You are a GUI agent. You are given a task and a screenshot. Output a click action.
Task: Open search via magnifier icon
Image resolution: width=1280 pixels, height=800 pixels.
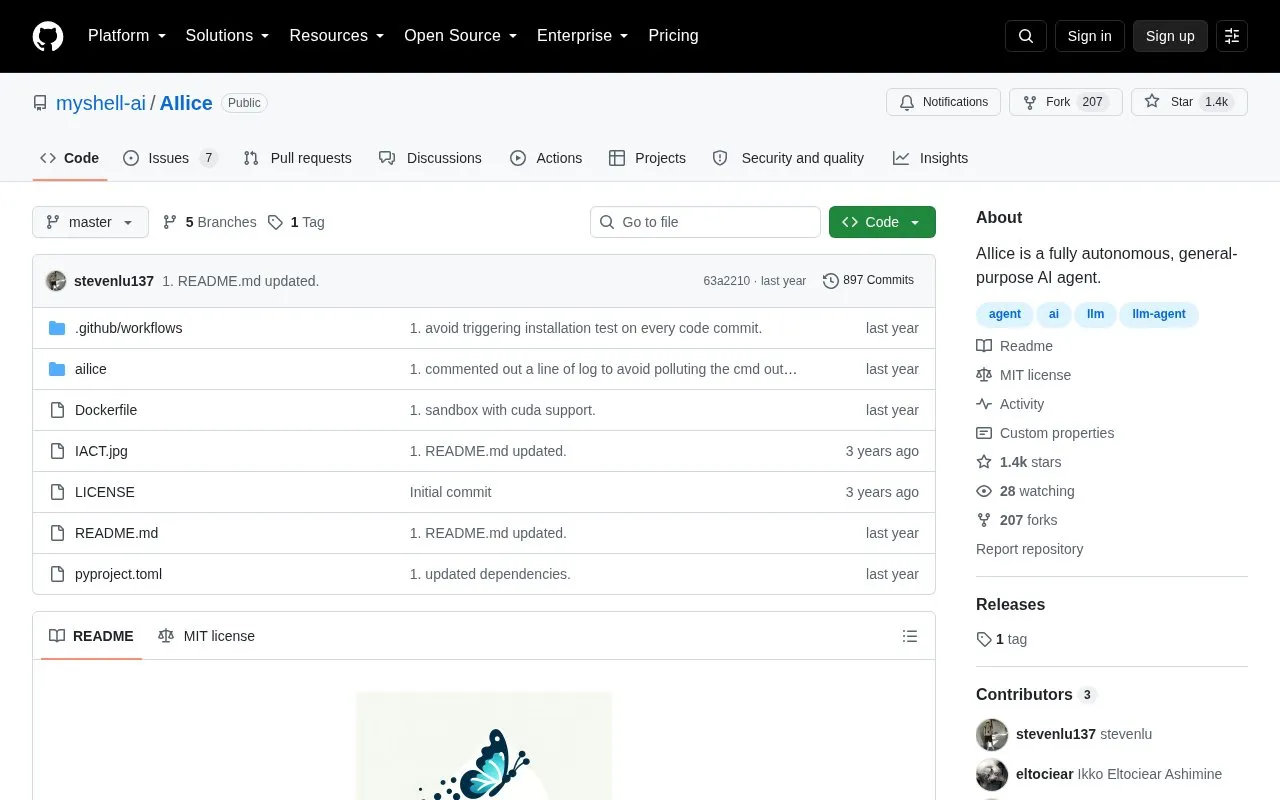tap(1026, 36)
